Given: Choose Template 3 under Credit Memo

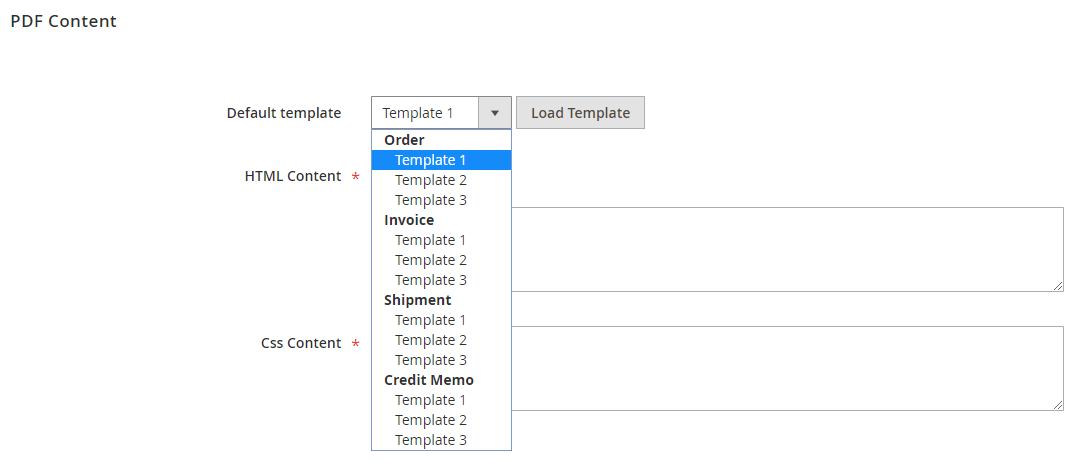Looking at the screenshot, I should (x=442, y=441).
